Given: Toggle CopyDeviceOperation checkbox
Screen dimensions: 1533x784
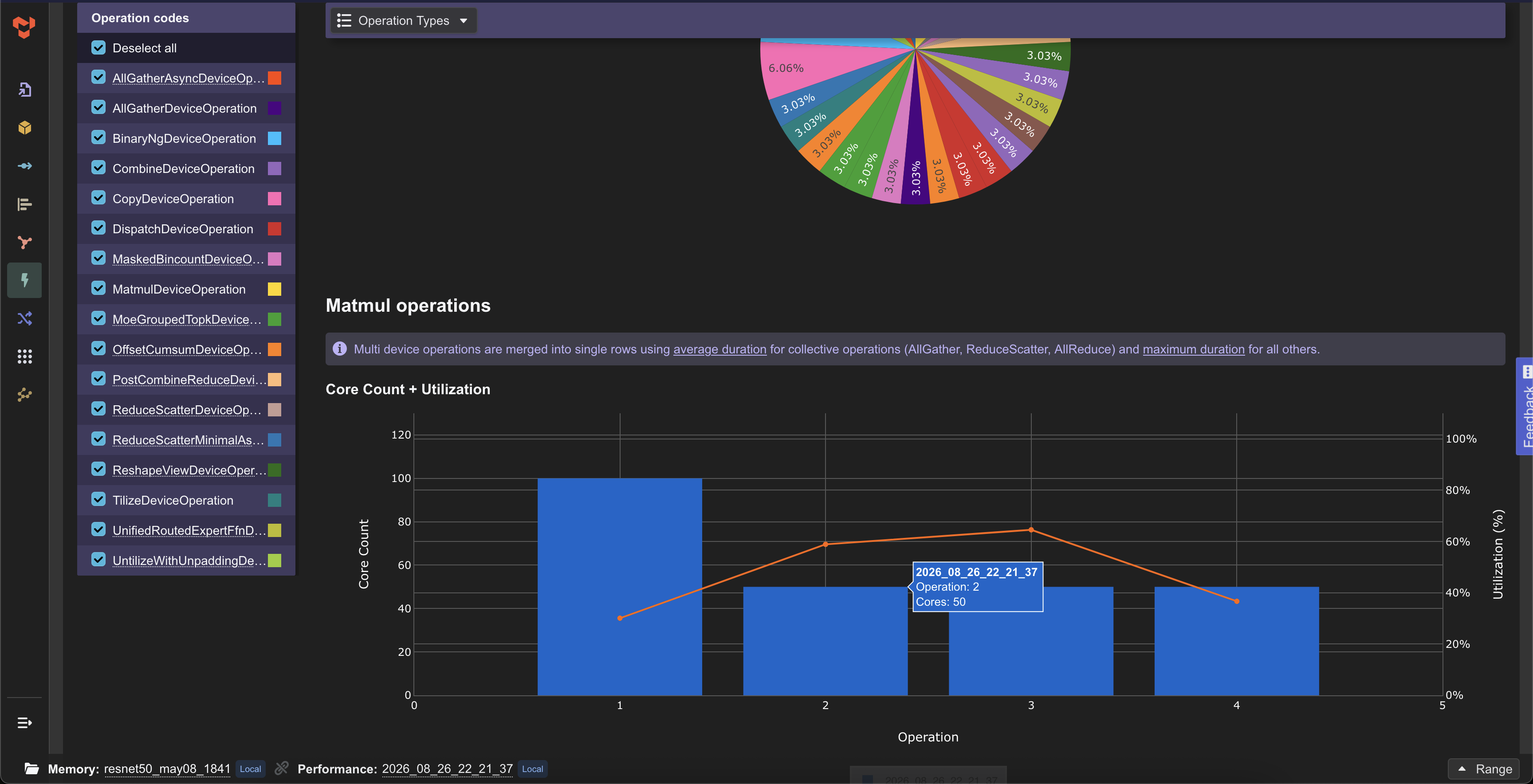Looking at the screenshot, I should (x=98, y=198).
